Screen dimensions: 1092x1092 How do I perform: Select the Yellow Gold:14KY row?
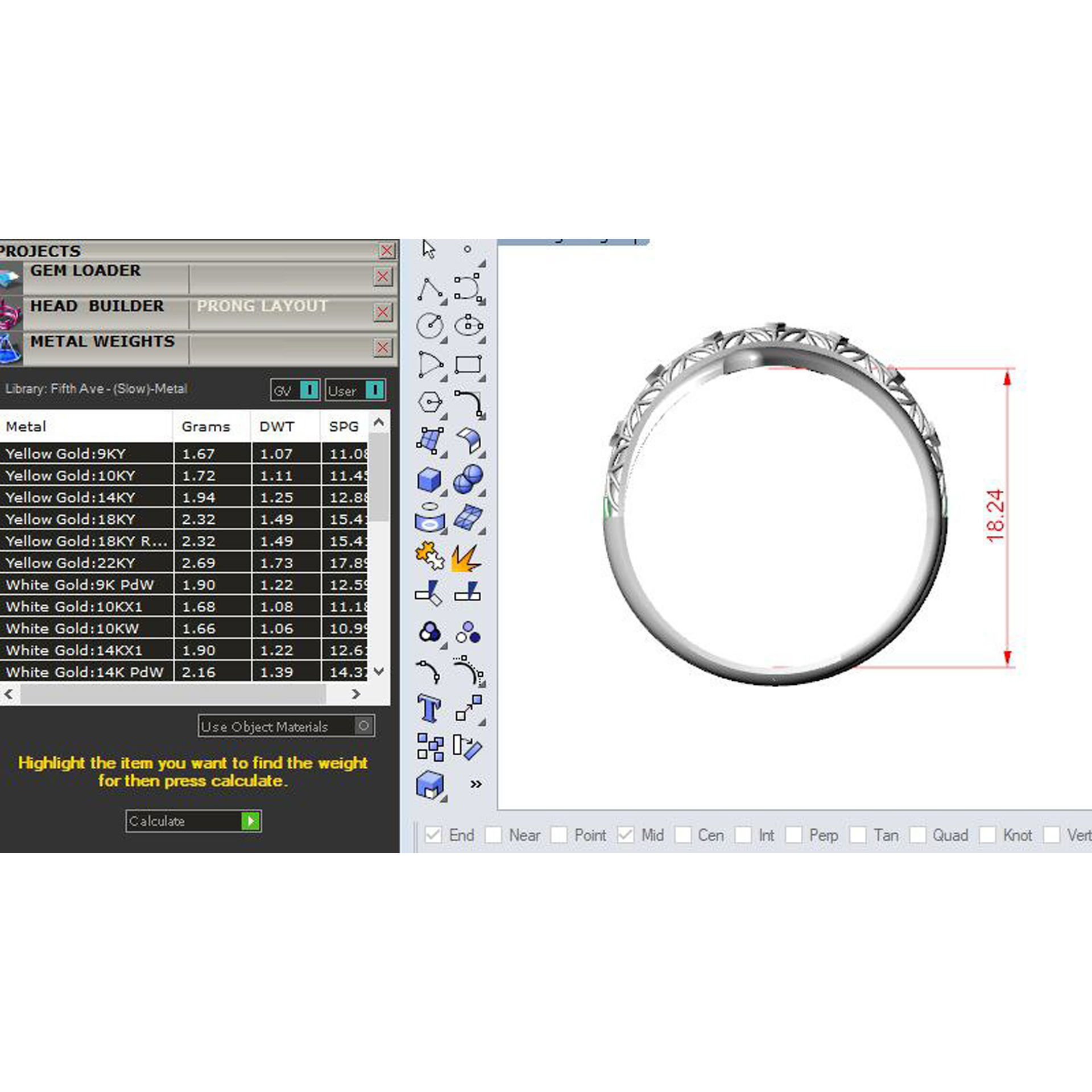(71, 498)
